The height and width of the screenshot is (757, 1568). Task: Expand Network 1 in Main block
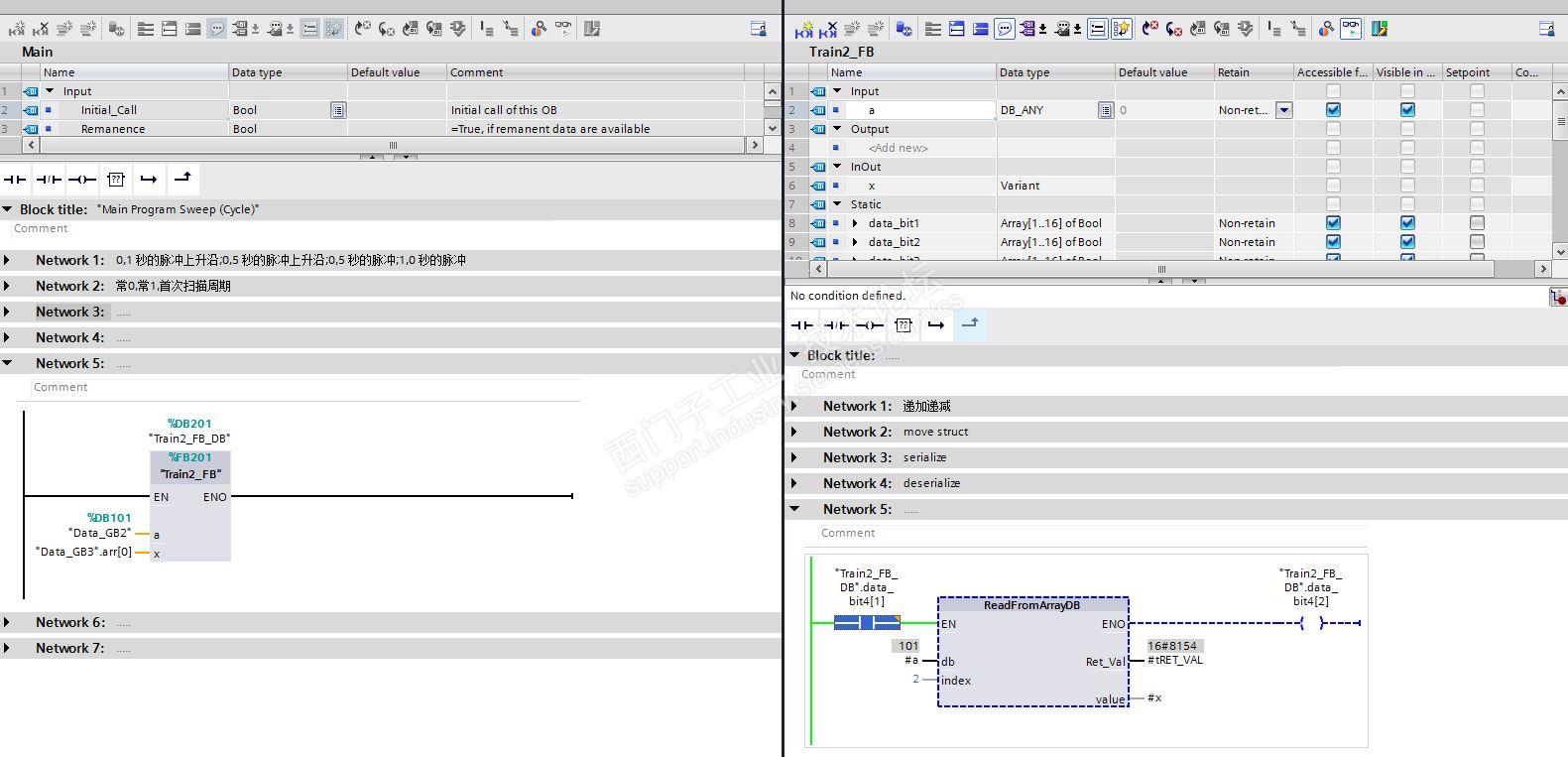tap(8, 260)
